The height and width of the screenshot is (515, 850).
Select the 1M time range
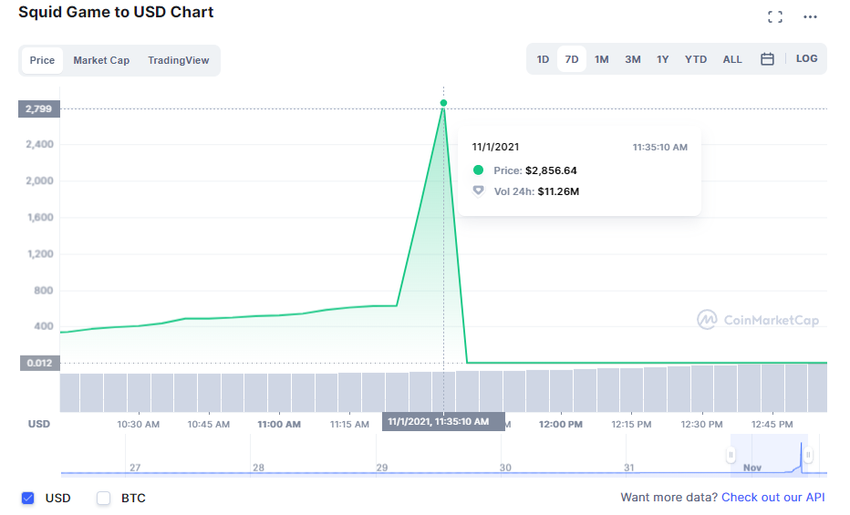[x=602, y=59]
